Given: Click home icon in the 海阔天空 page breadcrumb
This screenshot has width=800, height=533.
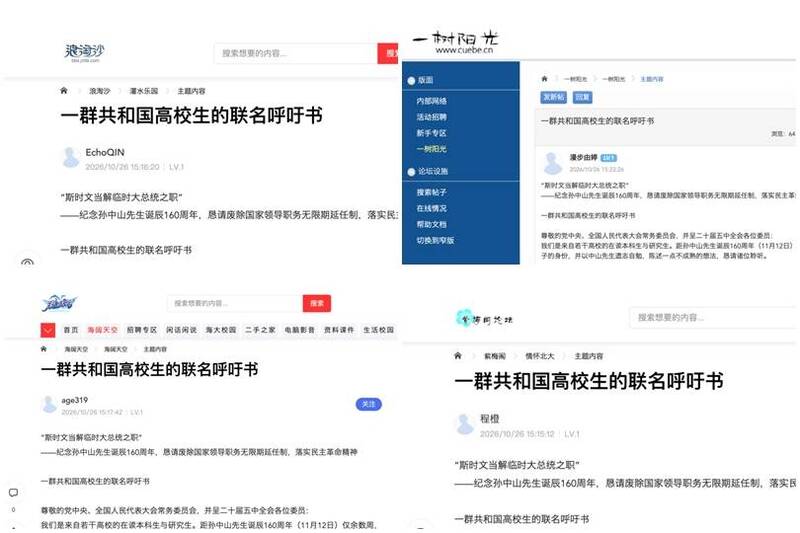Looking at the screenshot, I should [43, 349].
